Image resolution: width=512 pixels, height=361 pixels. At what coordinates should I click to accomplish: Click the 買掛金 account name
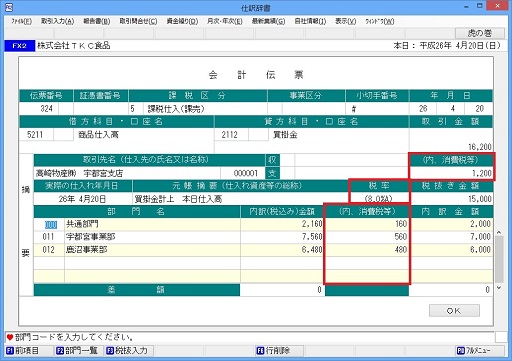pos(285,135)
